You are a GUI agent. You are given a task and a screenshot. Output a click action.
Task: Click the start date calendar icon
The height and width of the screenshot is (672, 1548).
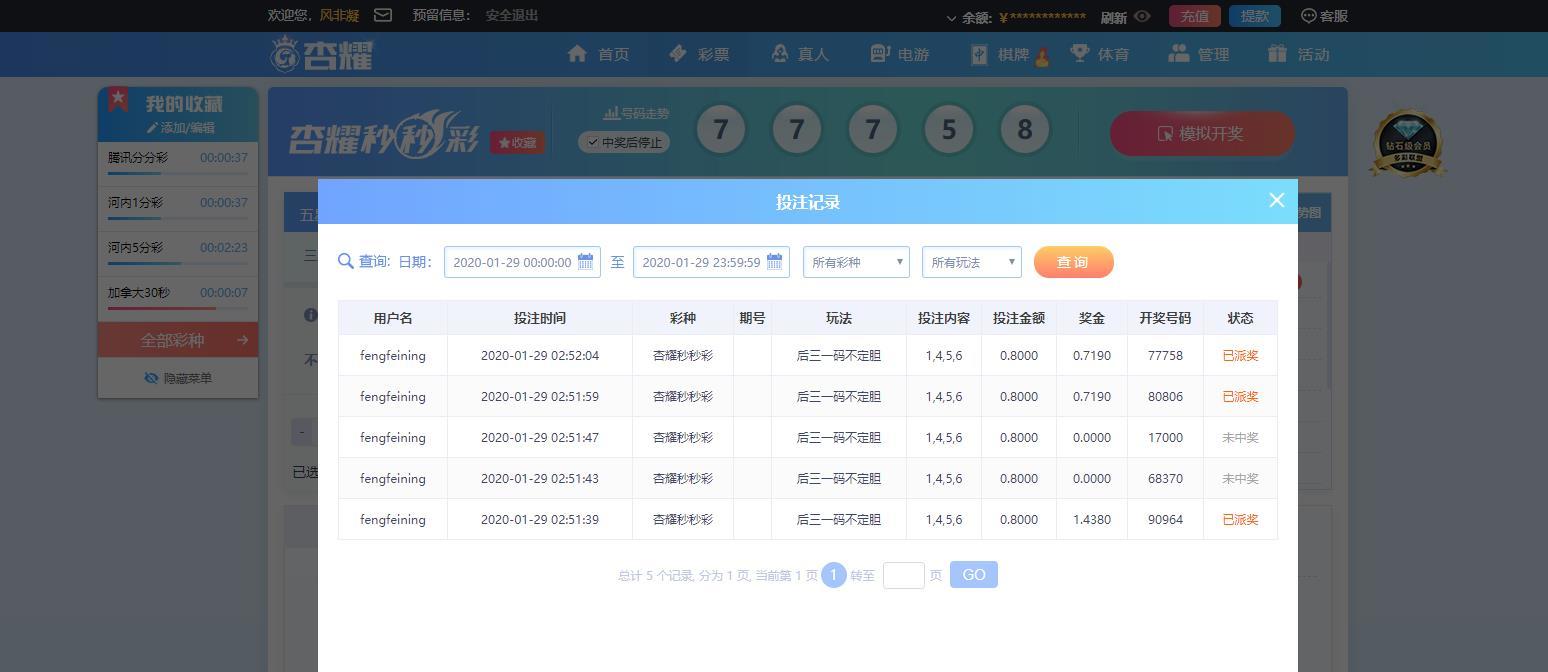coord(586,262)
